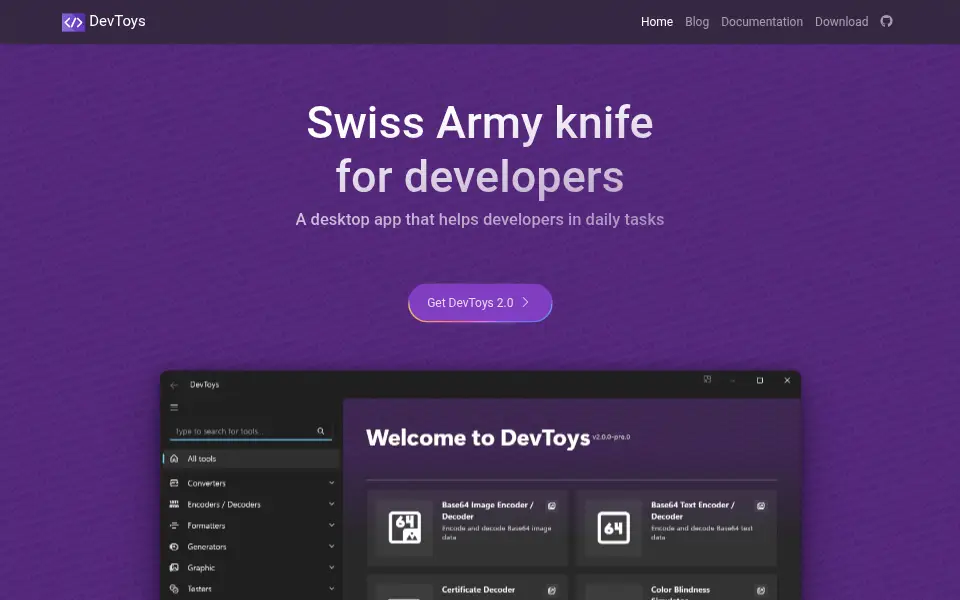The height and width of the screenshot is (600, 960).
Task: Expand the Testers chevron
Action: [331, 588]
